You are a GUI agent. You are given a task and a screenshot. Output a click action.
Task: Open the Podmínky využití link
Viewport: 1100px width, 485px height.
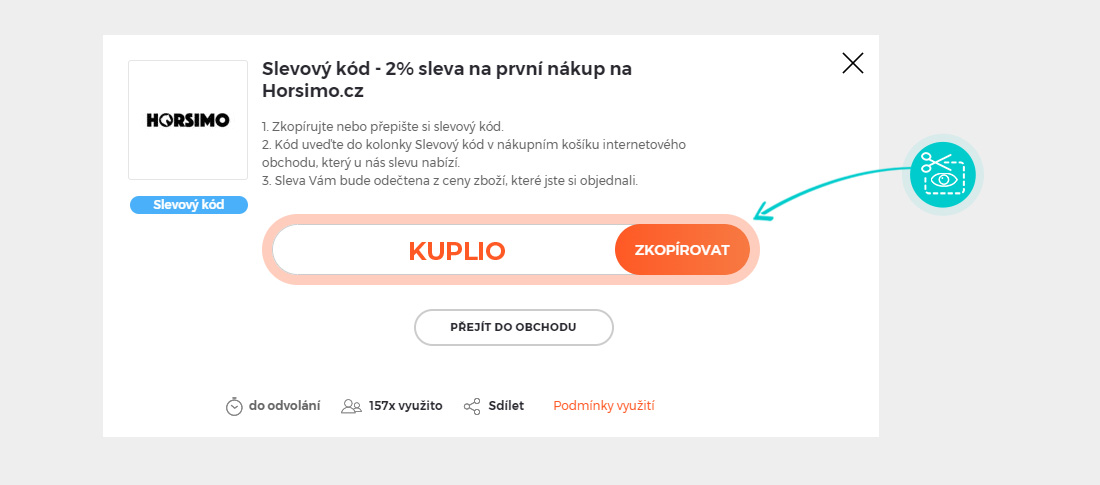604,406
